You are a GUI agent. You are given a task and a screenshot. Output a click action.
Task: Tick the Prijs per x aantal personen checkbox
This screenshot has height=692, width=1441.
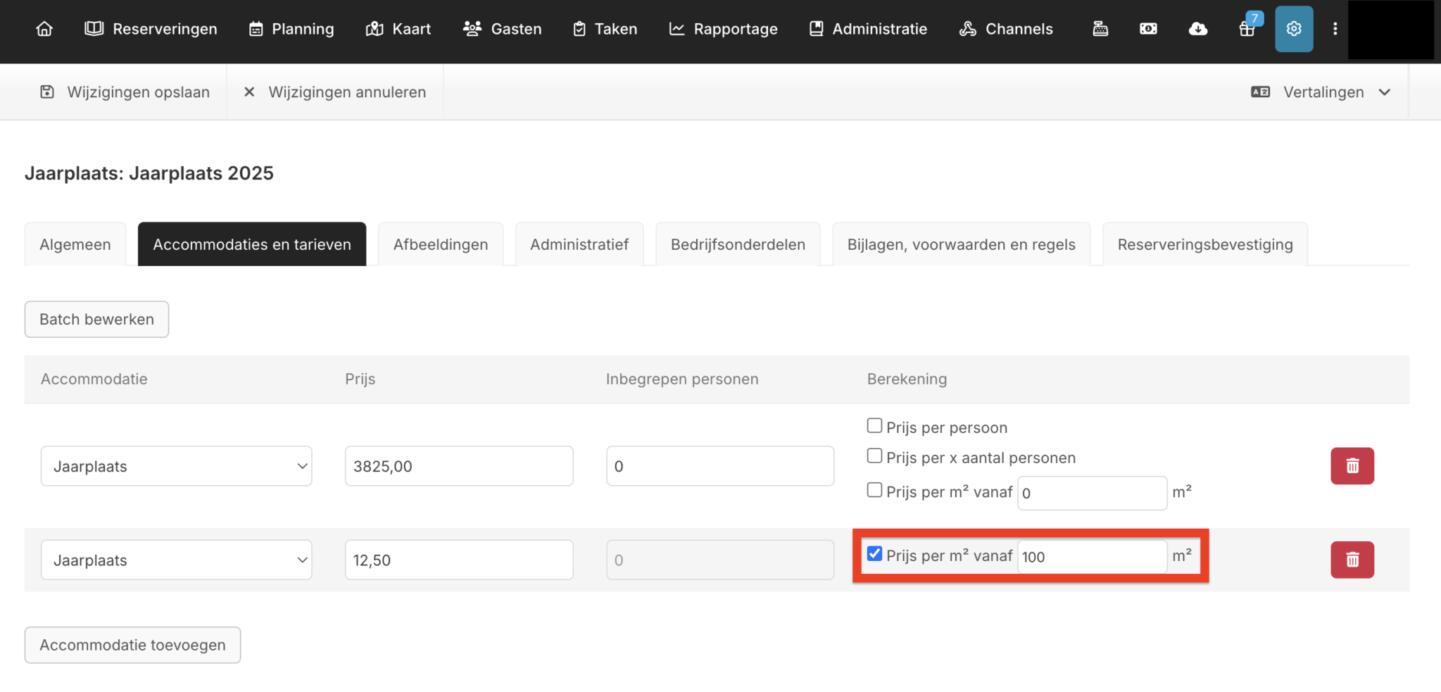(875, 456)
